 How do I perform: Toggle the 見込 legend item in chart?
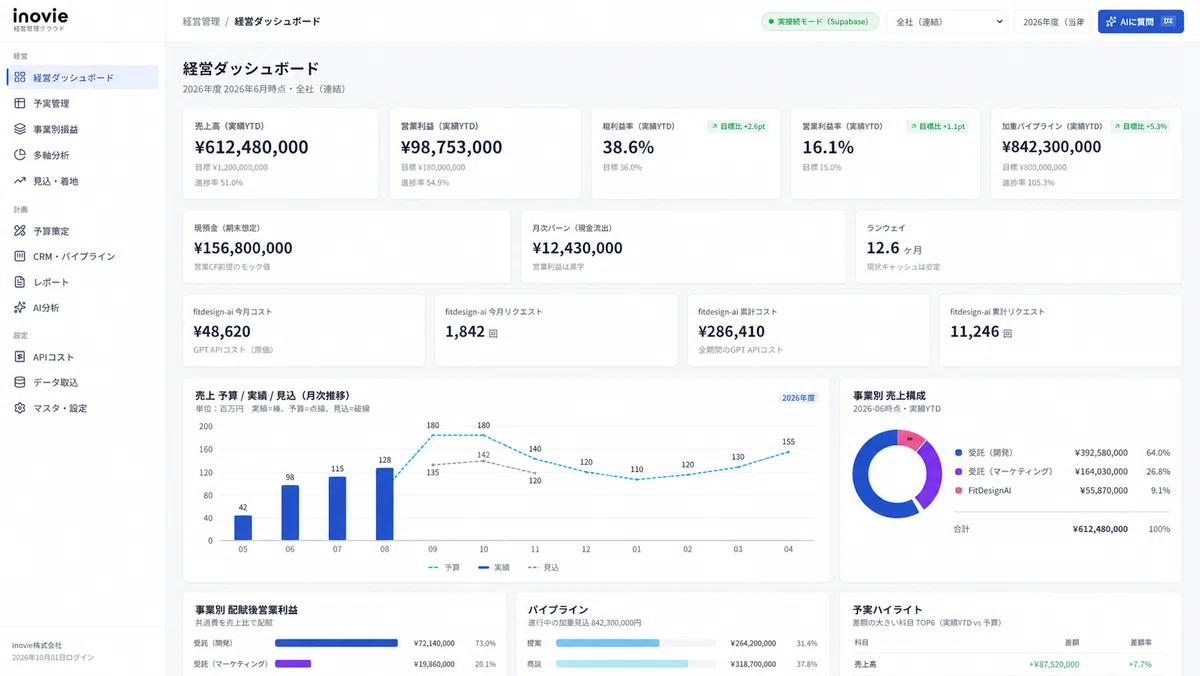543,567
